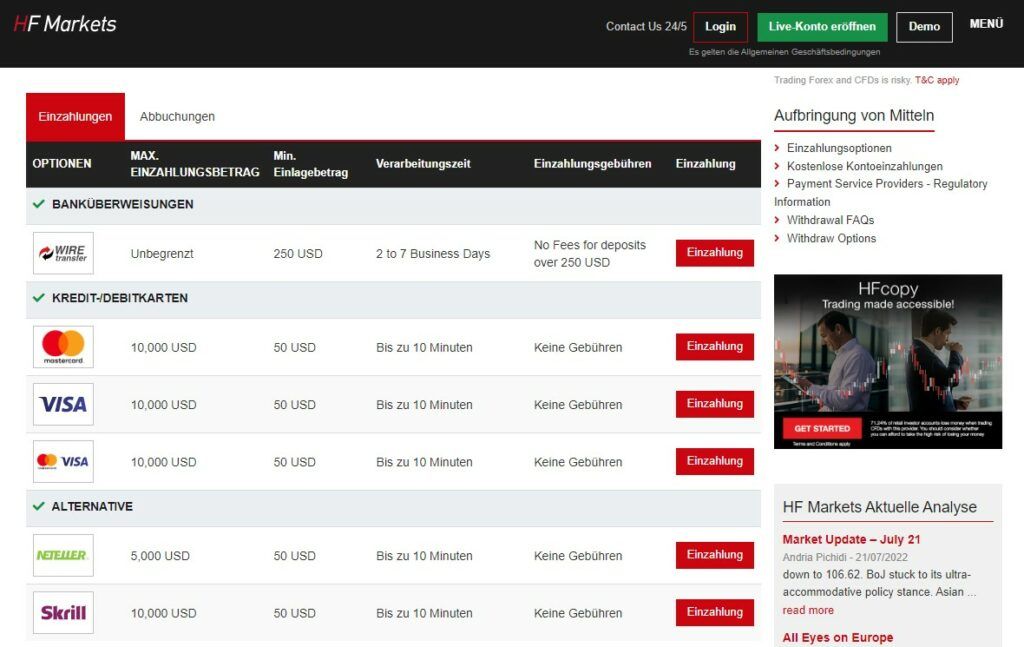Click the Neteller logo icon
The image size is (1024, 647).
coord(63,556)
